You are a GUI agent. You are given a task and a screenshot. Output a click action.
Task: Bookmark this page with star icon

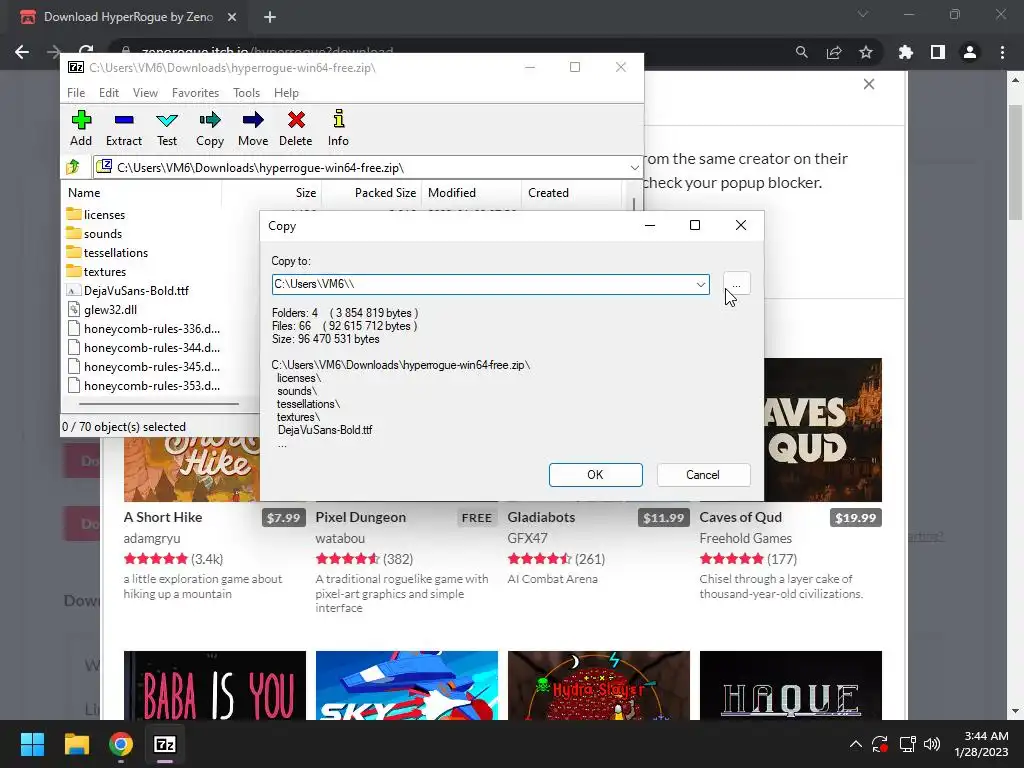[x=866, y=52]
